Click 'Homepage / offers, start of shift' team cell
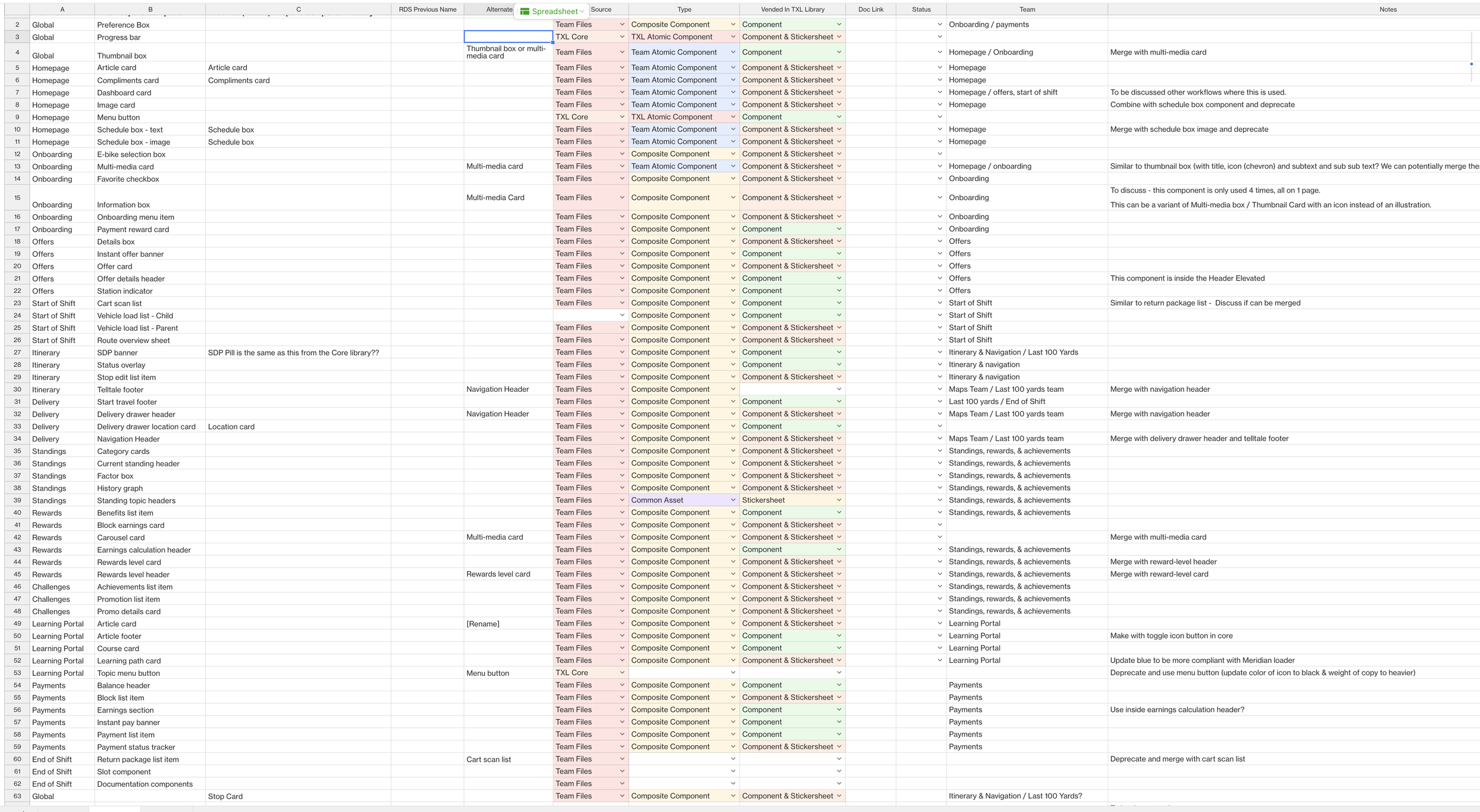Viewport: 1480px width, 812px height. (x=1027, y=92)
